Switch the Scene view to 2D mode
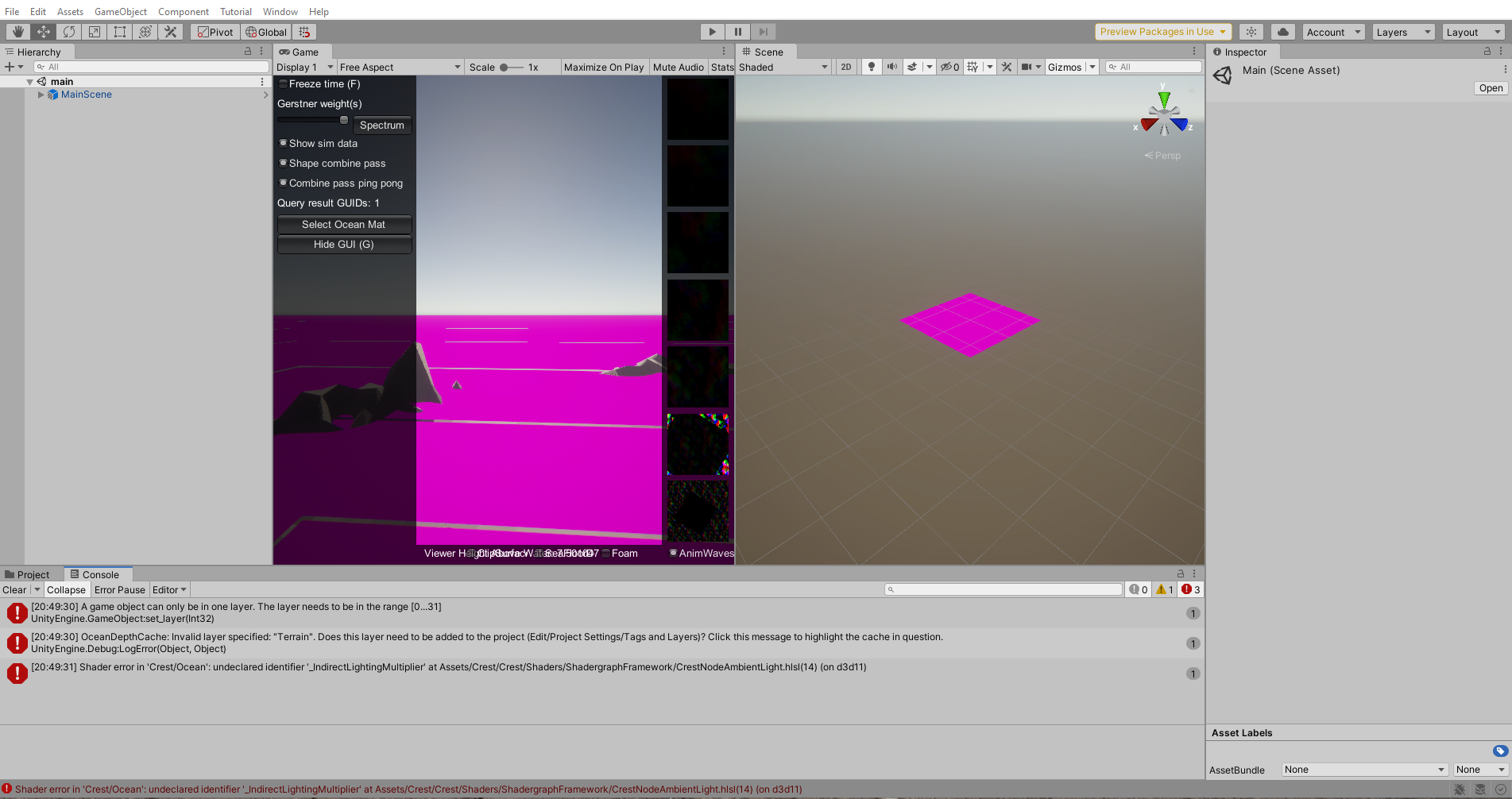Screen dimensions: 1512x799 (x=845, y=67)
